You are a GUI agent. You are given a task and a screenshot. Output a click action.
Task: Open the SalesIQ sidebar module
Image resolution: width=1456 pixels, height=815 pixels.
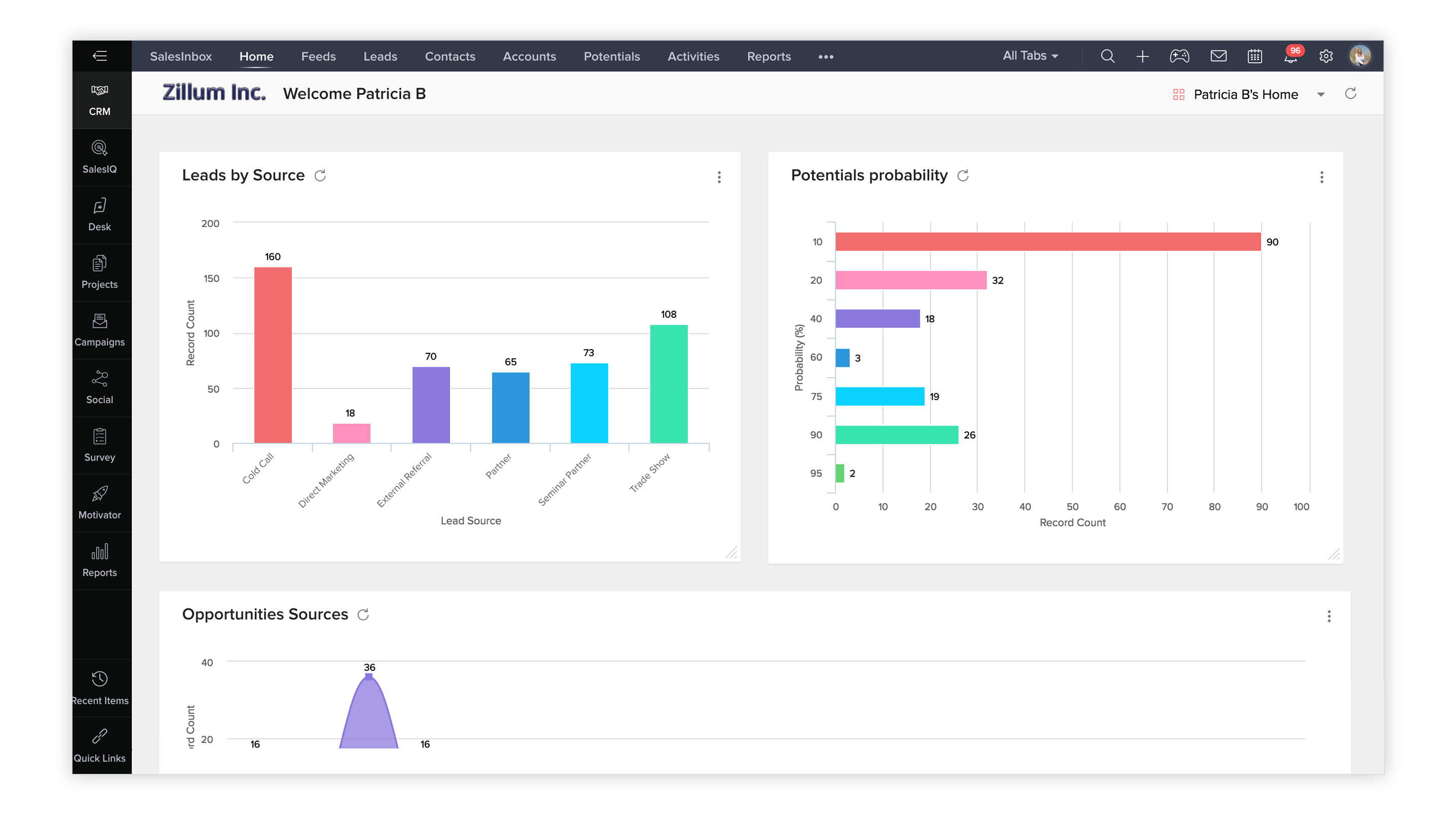click(x=99, y=157)
